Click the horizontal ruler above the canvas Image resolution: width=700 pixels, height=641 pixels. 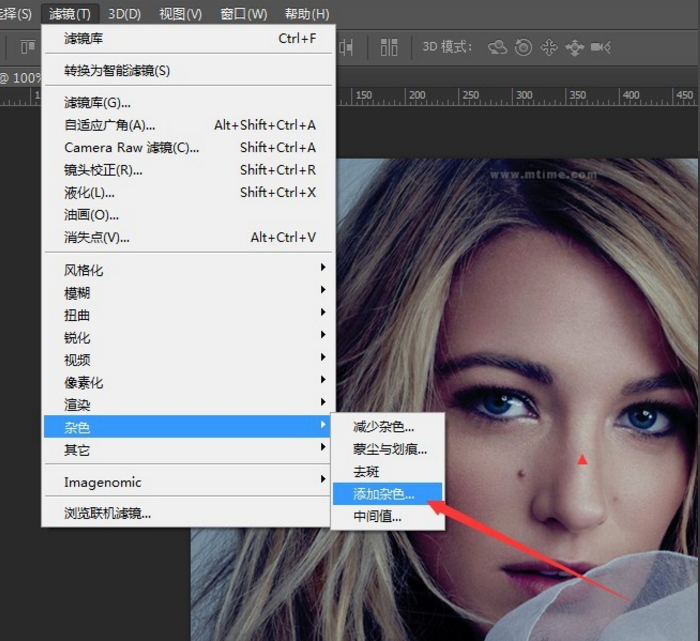[500, 96]
